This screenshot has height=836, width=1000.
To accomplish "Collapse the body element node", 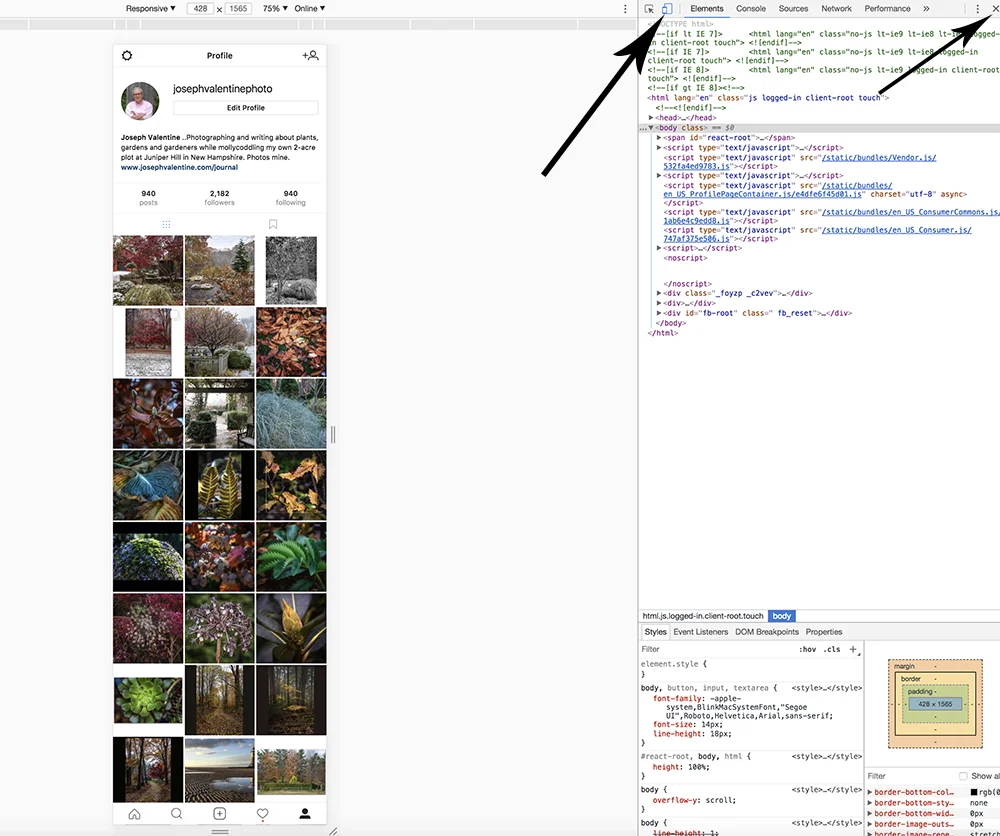I will (651, 128).
